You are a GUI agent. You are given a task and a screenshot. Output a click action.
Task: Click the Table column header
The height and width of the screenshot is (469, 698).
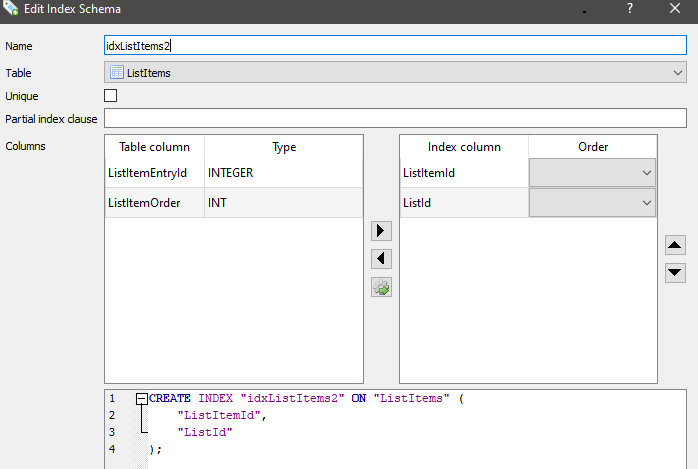pyautogui.click(x=154, y=147)
